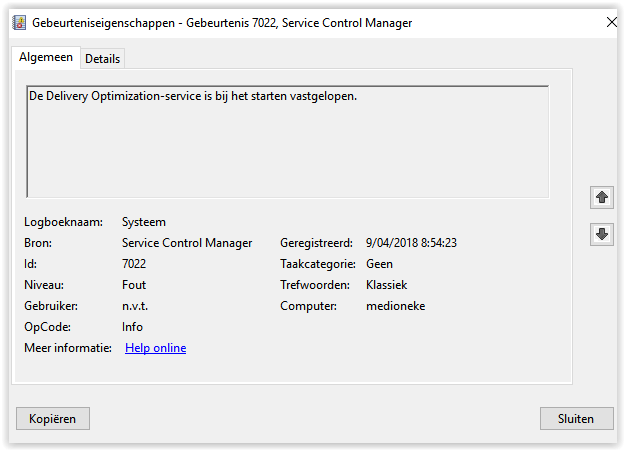The width and height of the screenshot is (625, 451).
Task: Close the Gebeurteniseigenschappen window
Action: pyautogui.click(x=609, y=22)
